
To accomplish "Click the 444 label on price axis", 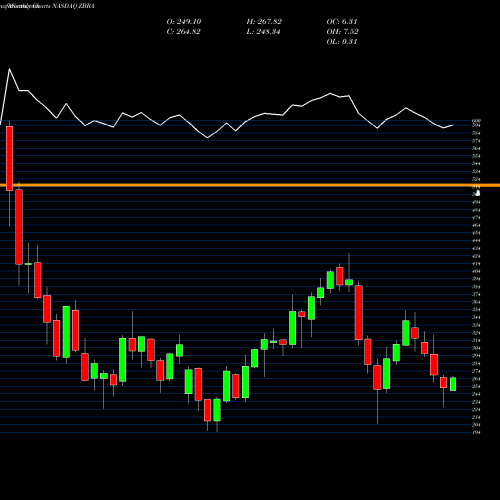I will [476, 241].
